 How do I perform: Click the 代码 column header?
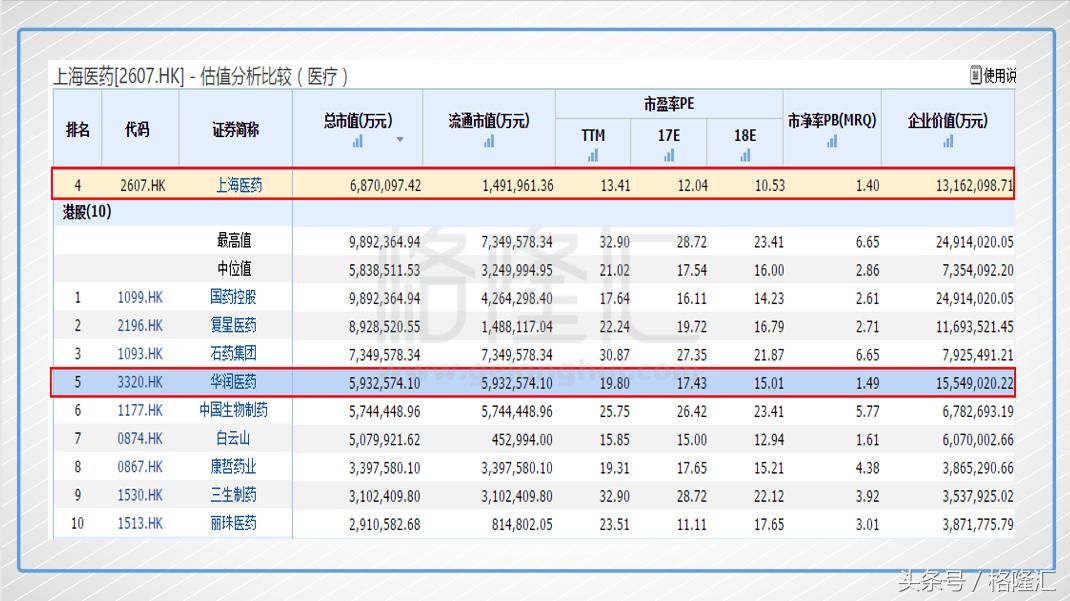click(137, 130)
